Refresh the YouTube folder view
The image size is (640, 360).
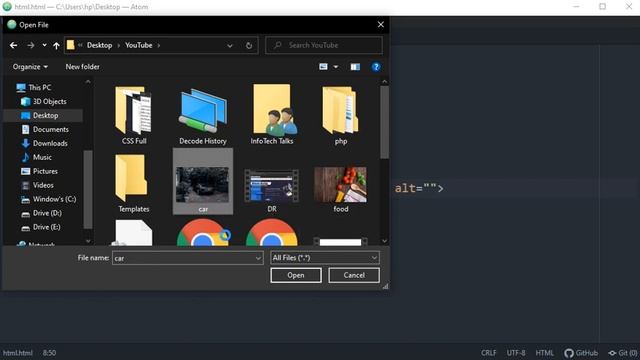pos(249,46)
